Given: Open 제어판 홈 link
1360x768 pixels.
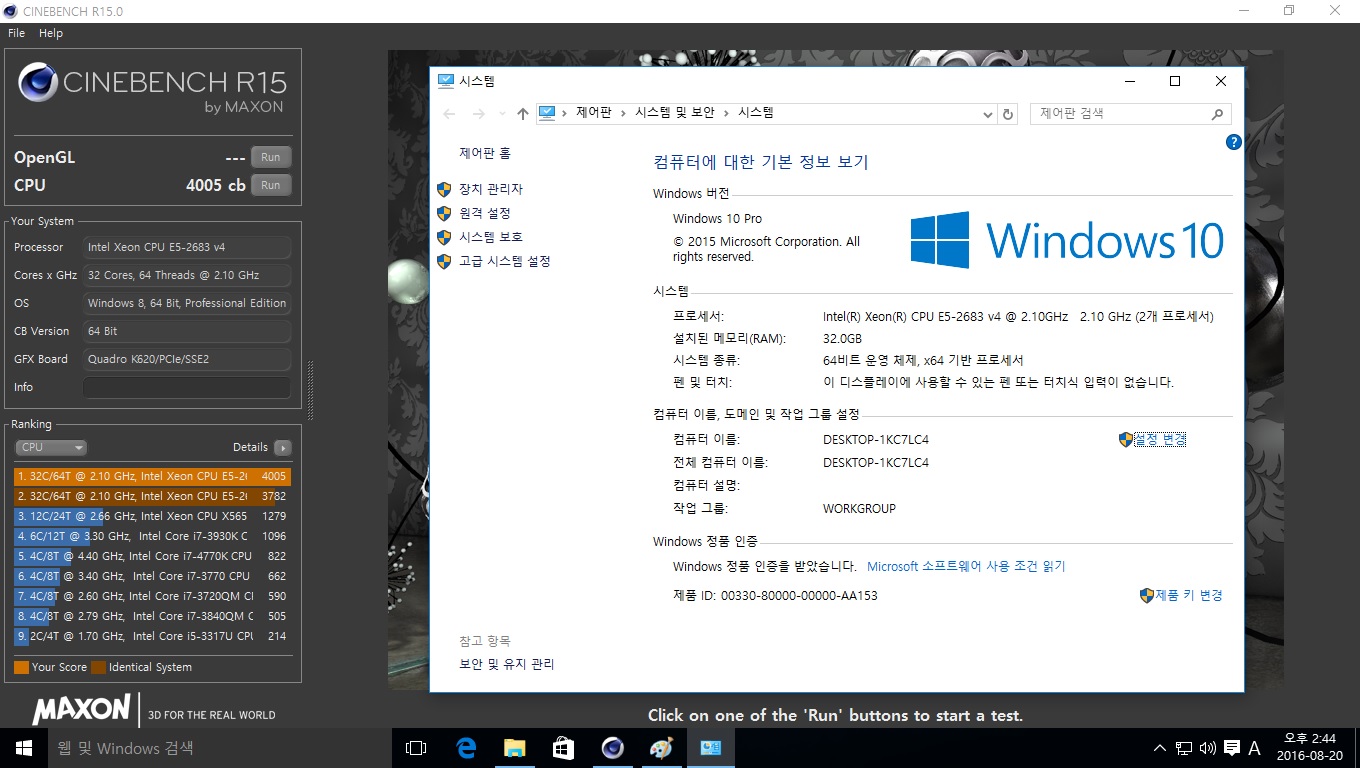Looking at the screenshot, I should pos(485,153).
